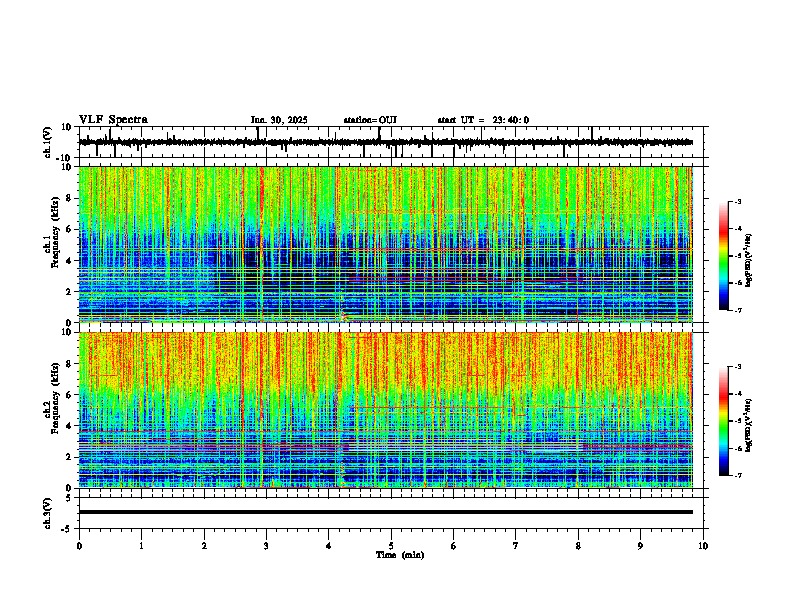The width and height of the screenshot is (792, 612).
Task: Click ch.2 frequency tick label "8"
Action: click(69, 364)
